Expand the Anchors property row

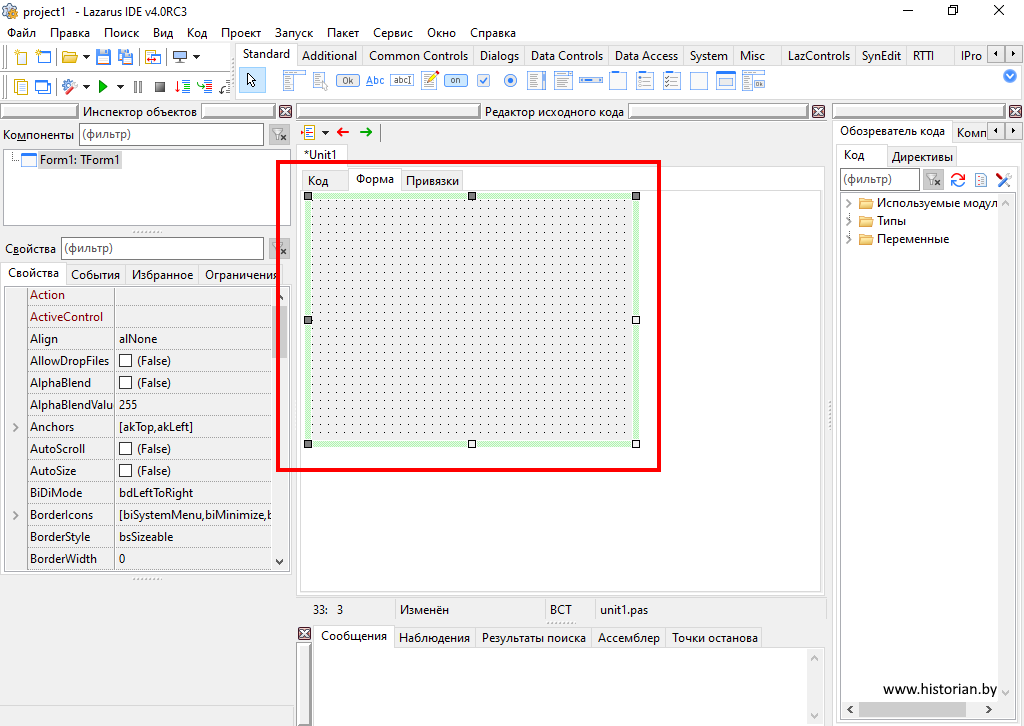point(15,427)
